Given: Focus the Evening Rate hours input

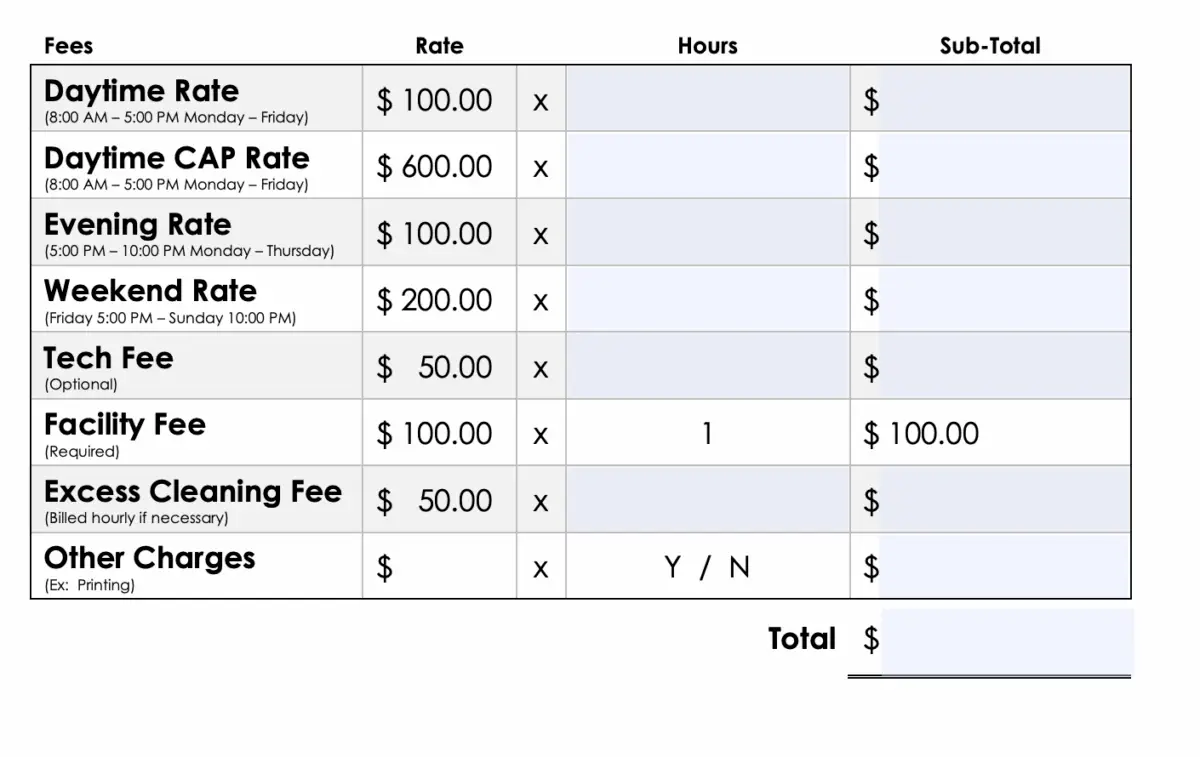Looking at the screenshot, I should (x=707, y=233).
